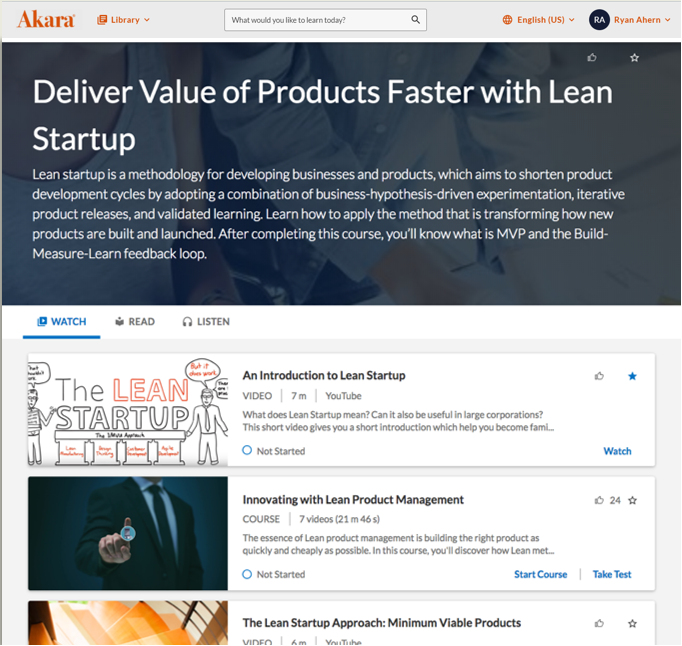Click the RA user avatar
Image resolution: width=682 pixels, height=646 pixels.
tap(599, 20)
